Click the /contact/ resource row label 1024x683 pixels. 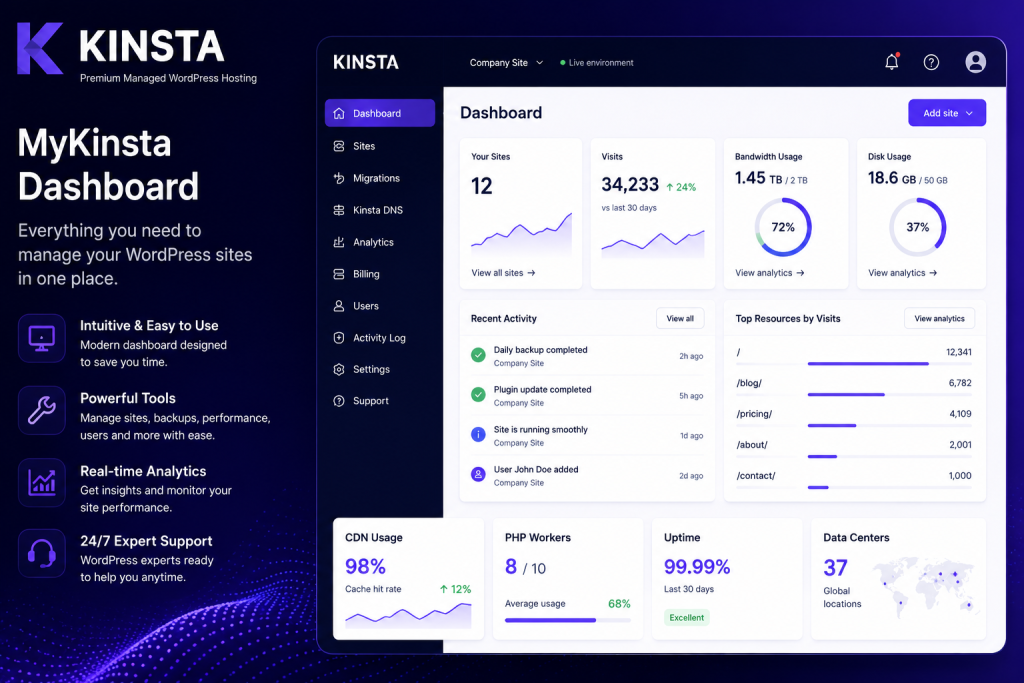756,476
